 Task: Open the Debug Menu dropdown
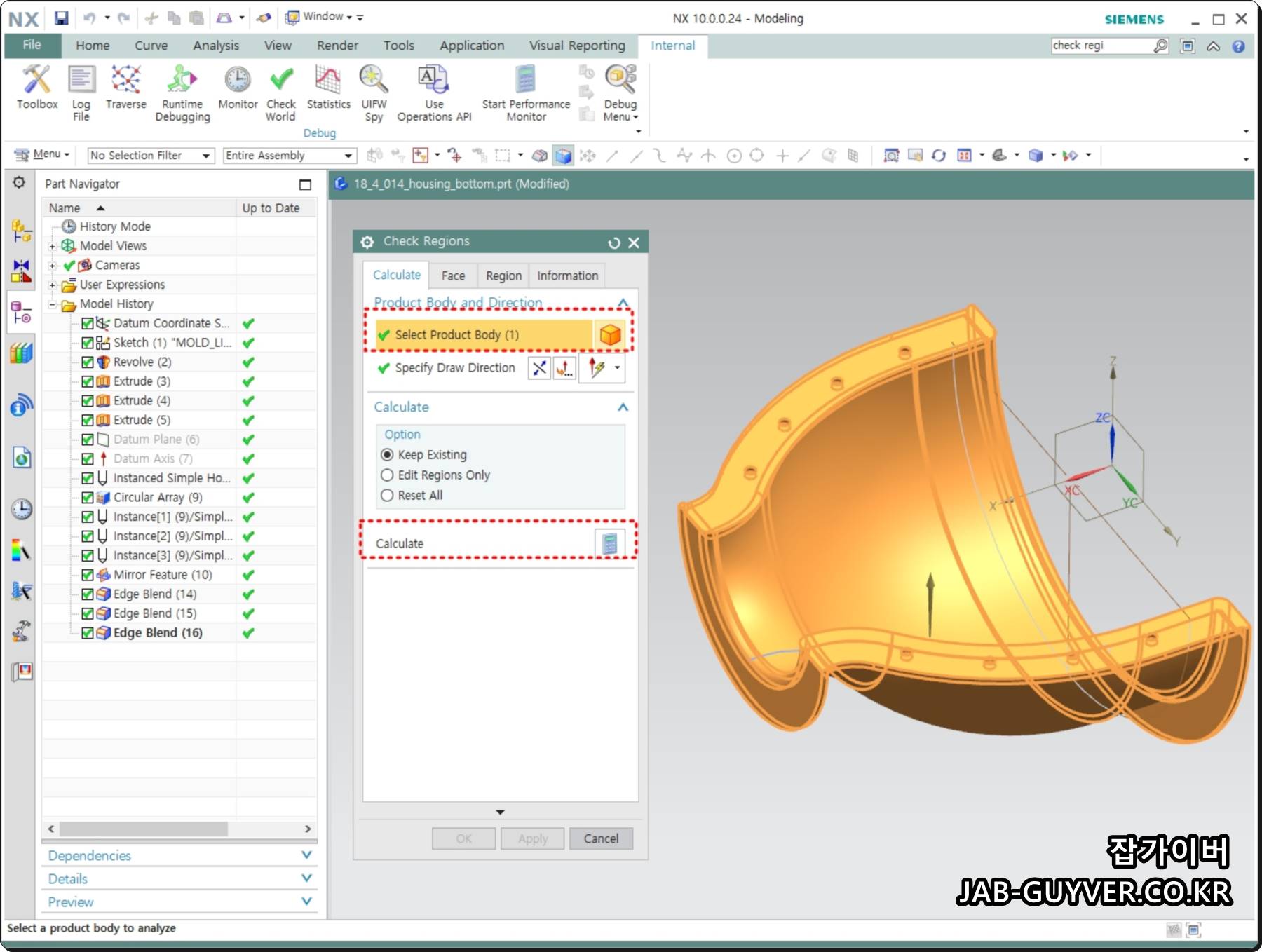tap(620, 93)
